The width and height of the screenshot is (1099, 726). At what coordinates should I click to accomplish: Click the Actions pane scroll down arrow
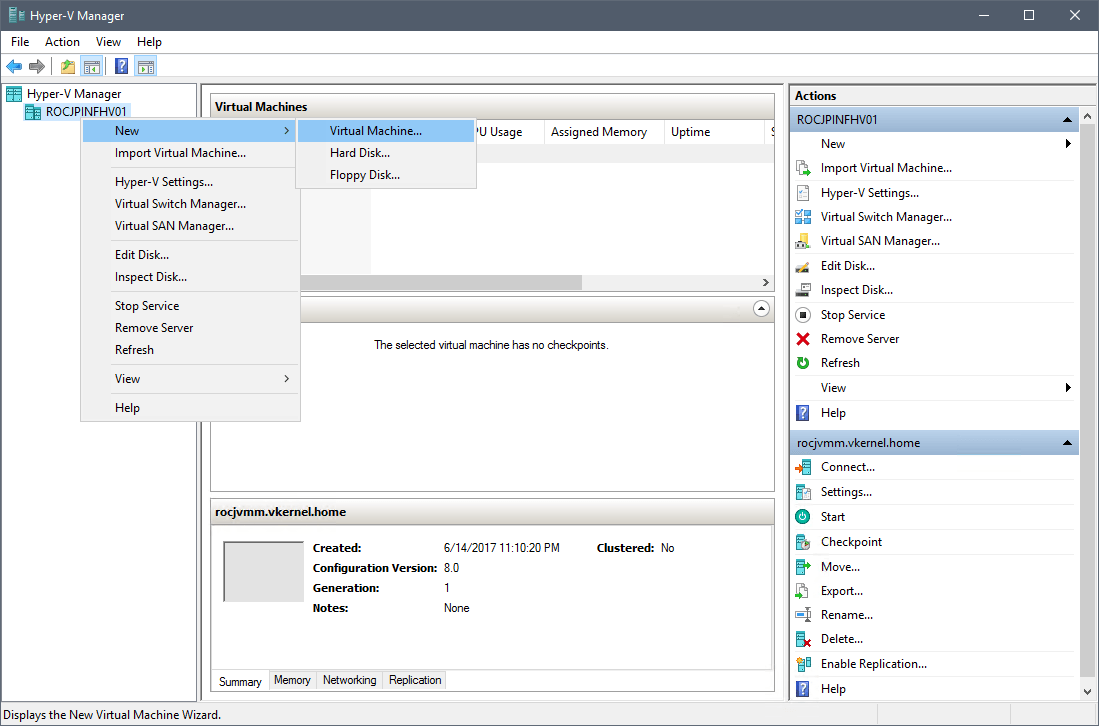[x=1087, y=692]
